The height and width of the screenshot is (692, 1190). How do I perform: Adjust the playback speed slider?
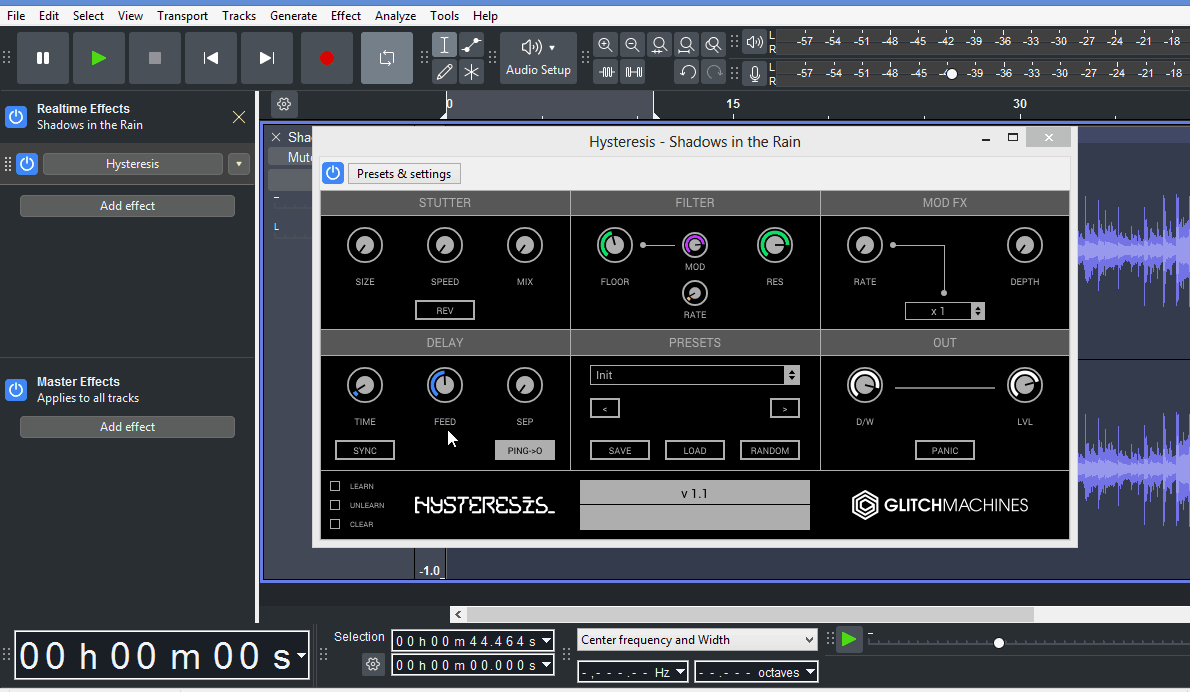[997, 643]
